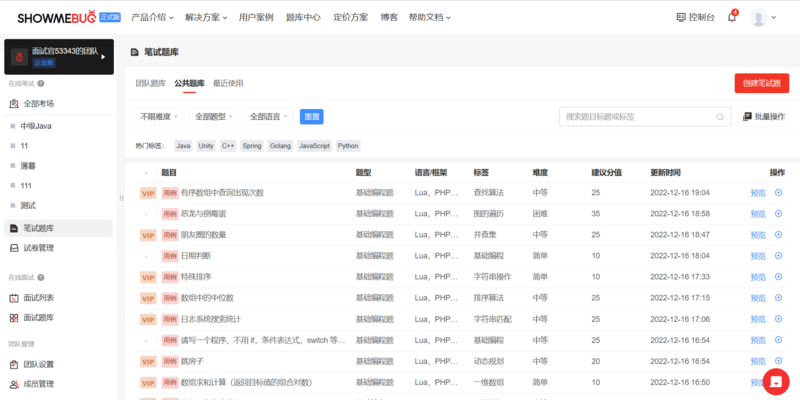The image size is (800, 400).
Task: Add question 日期判断 with plus icon
Action: (x=778, y=255)
